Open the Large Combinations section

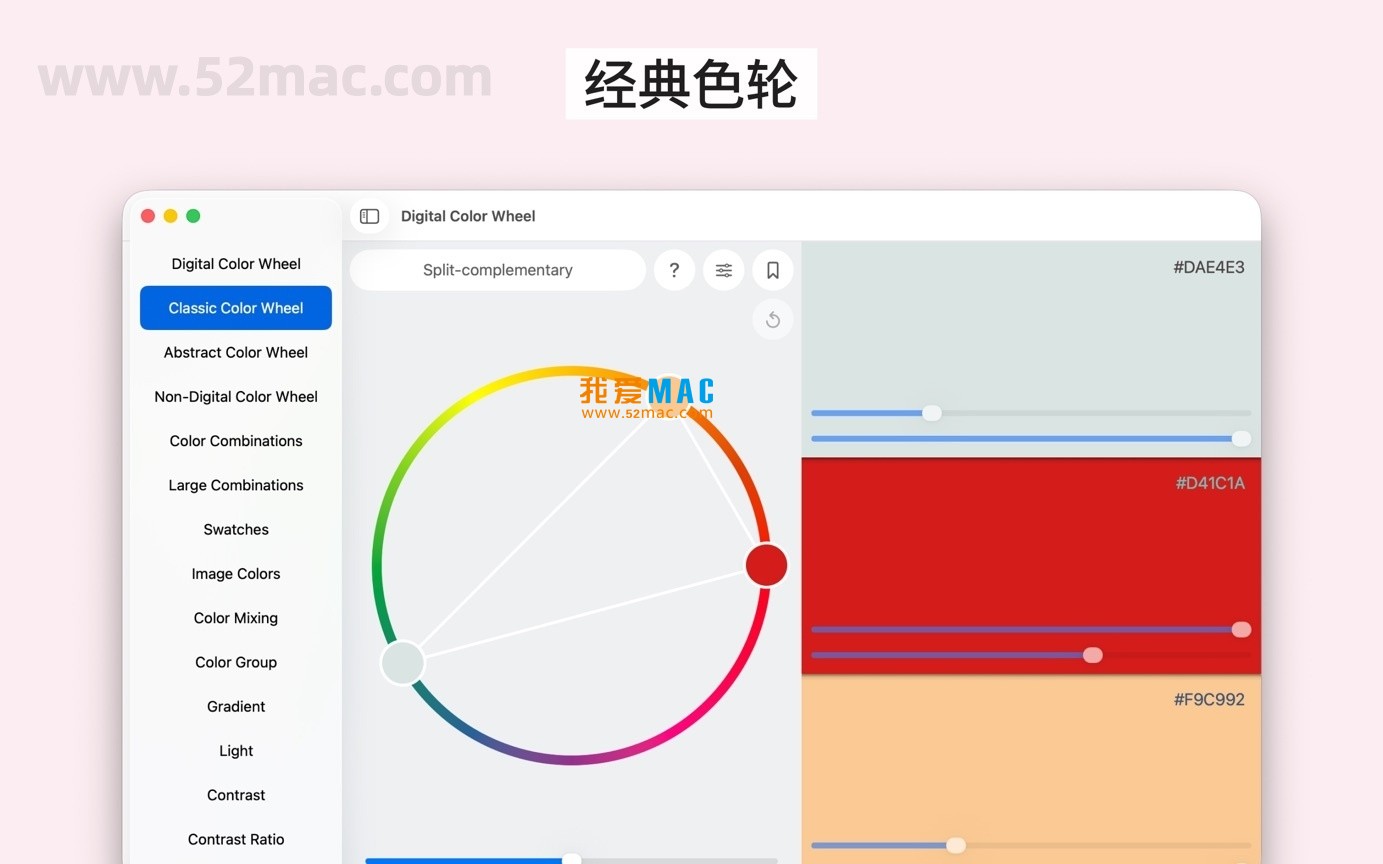click(236, 485)
